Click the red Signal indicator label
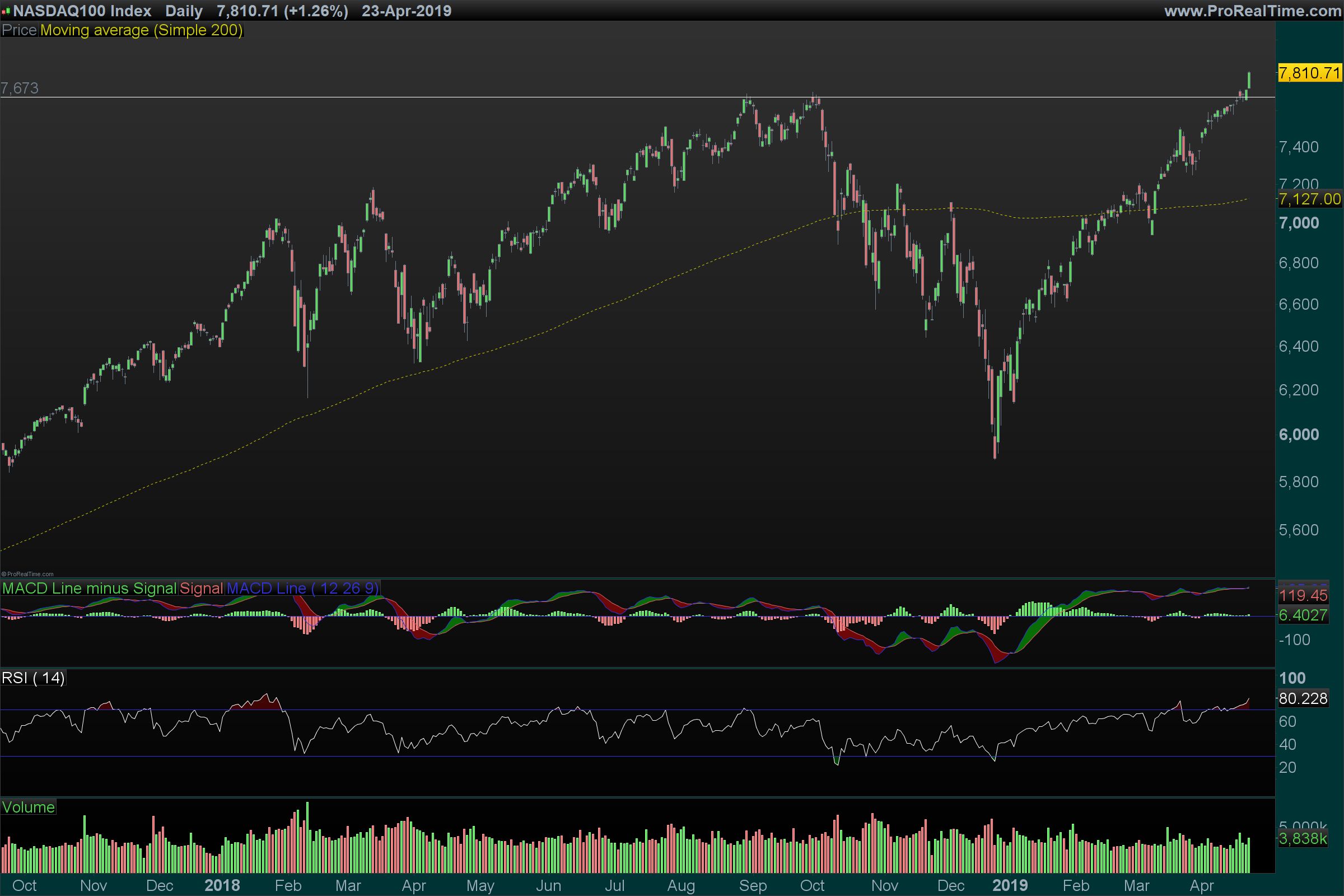Image resolution: width=1344 pixels, height=896 pixels. pos(201,588)
